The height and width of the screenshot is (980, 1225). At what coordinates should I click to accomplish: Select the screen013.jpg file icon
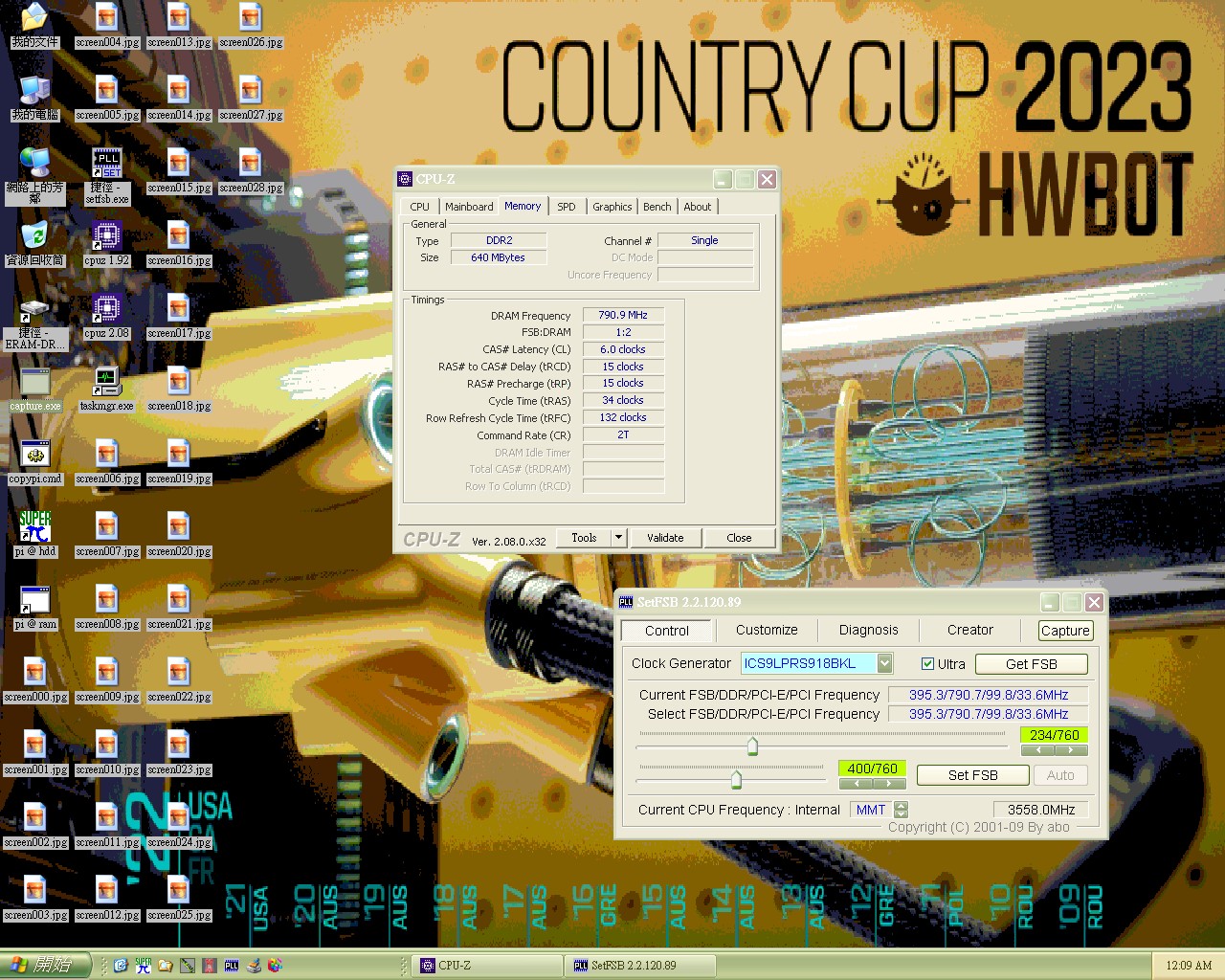click(179, 25)
